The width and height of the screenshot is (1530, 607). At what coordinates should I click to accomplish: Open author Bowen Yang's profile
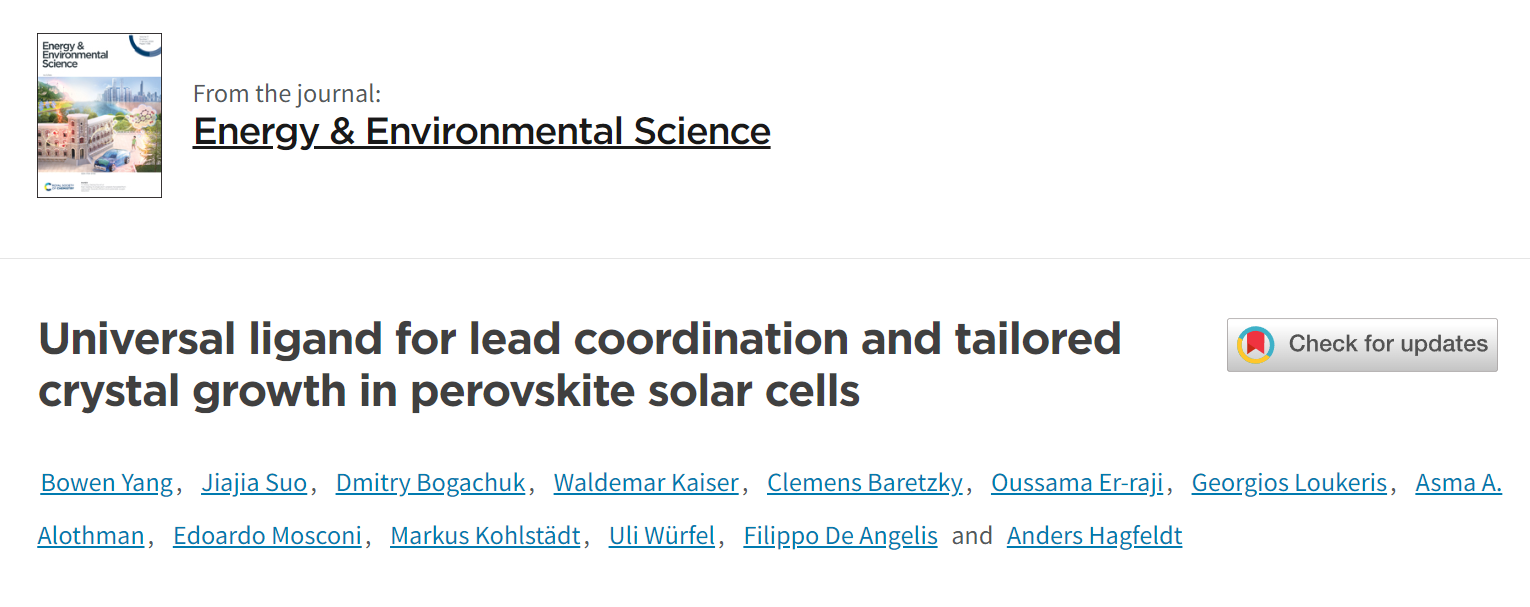[x=107, y=483]
